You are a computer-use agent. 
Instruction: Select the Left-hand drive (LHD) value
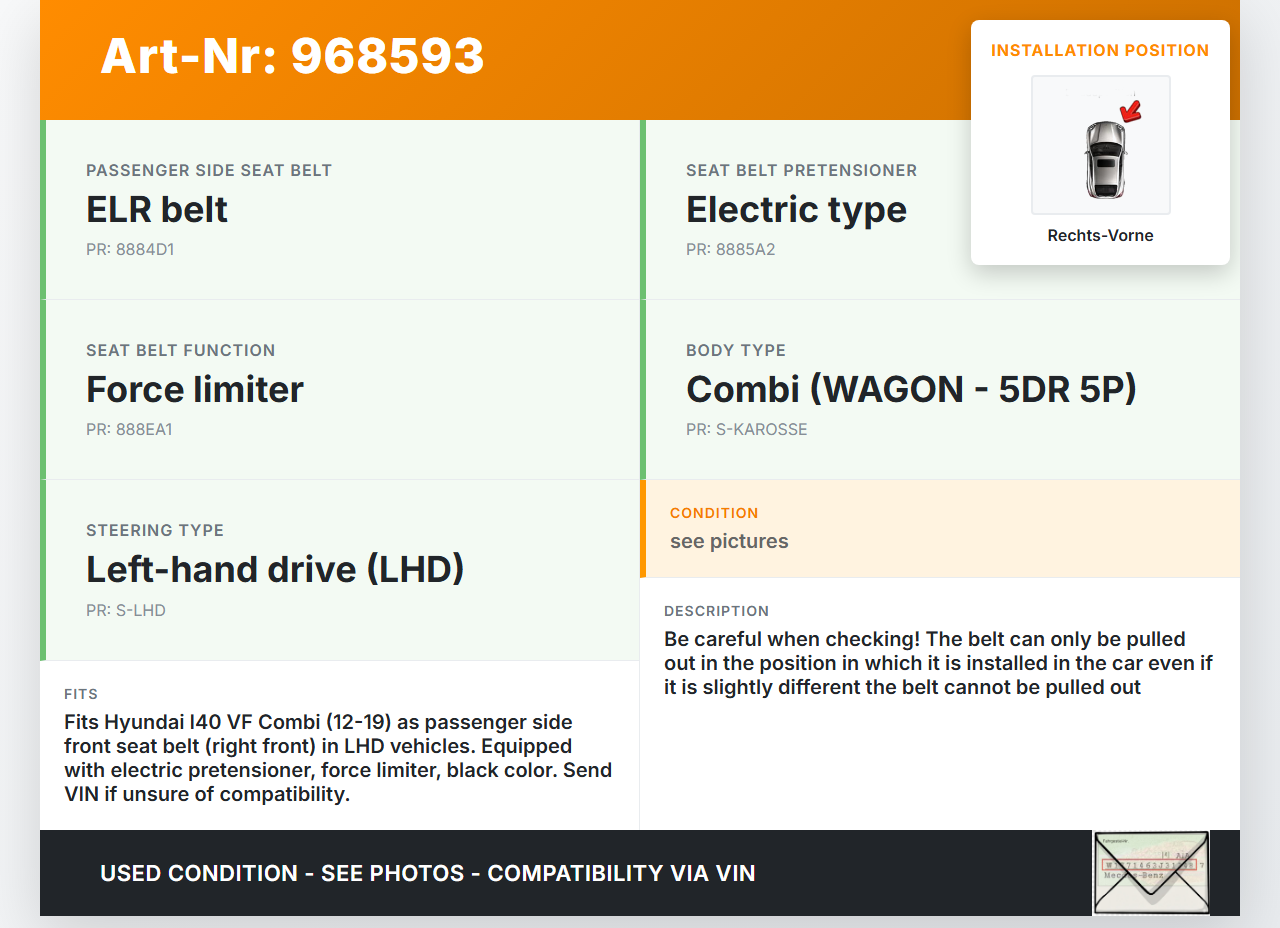[x=275, y=570]
